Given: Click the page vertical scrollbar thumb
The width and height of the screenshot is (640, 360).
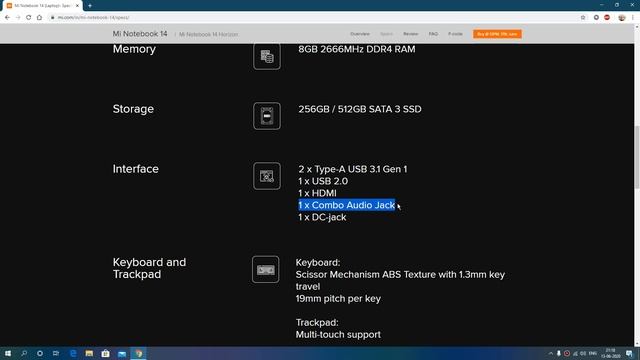Looking at the screenshot, I should pyautogui.click(x=637, y=157).
